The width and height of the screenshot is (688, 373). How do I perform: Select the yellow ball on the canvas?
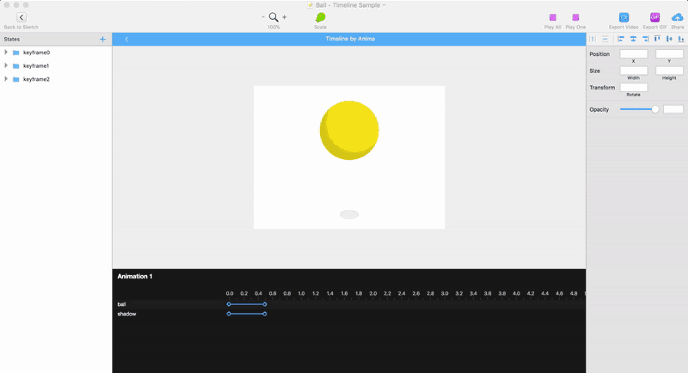[349, 130]
